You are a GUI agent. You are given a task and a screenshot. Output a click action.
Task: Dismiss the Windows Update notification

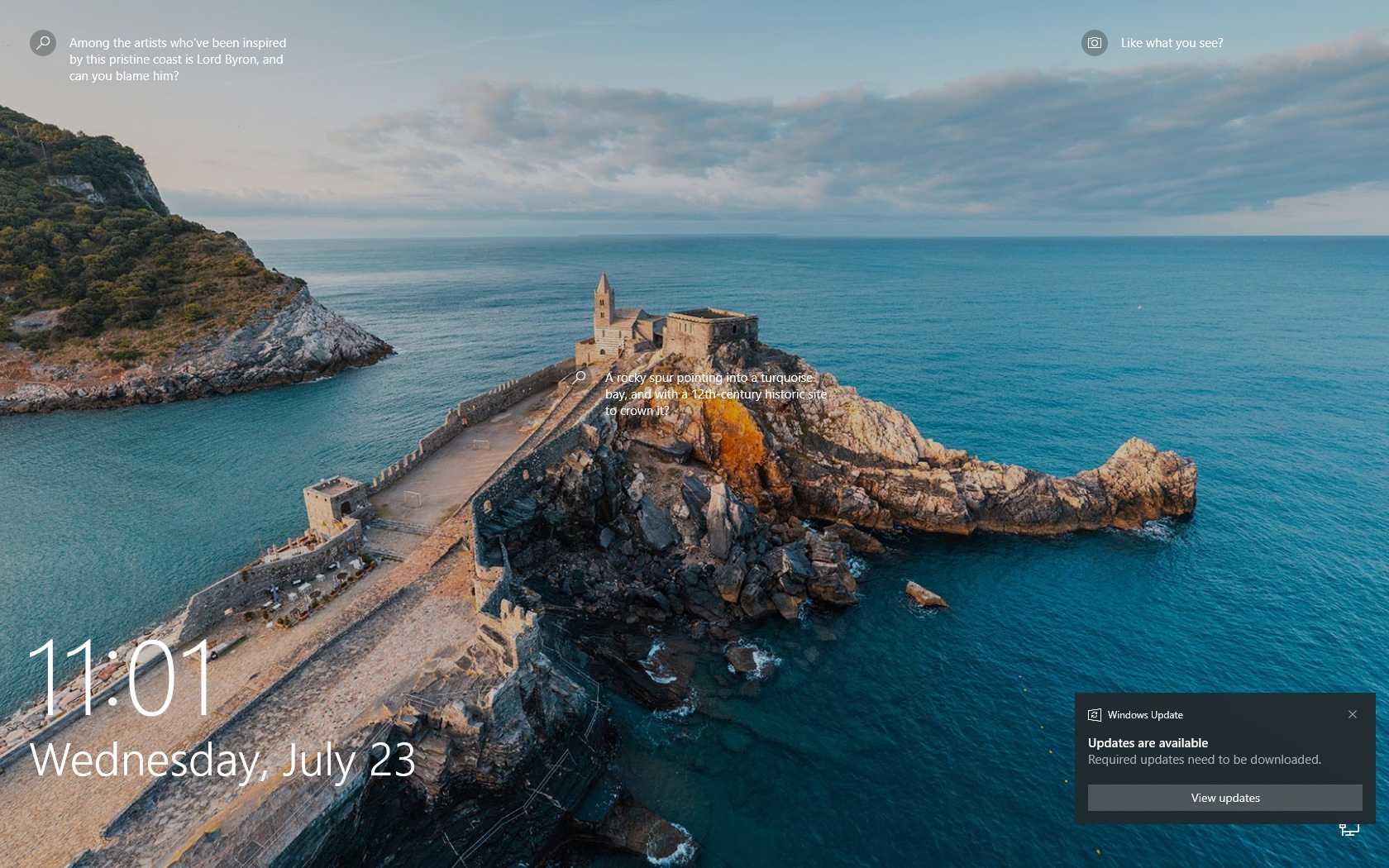[1353, 714]
